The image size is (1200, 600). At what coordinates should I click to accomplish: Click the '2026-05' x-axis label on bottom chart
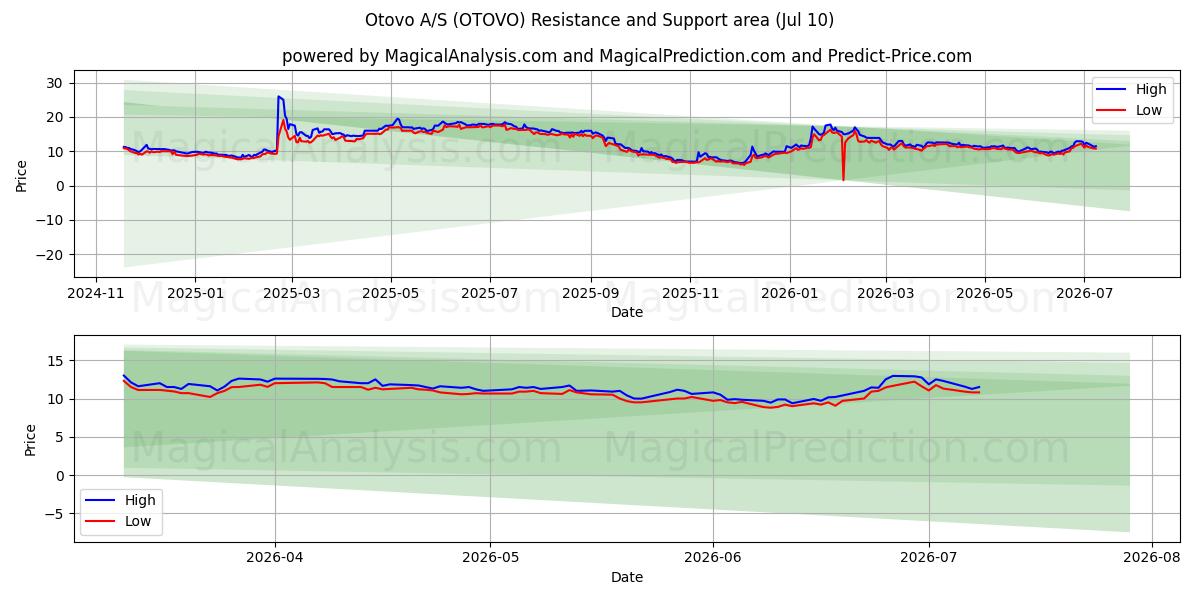pos(490,559)
